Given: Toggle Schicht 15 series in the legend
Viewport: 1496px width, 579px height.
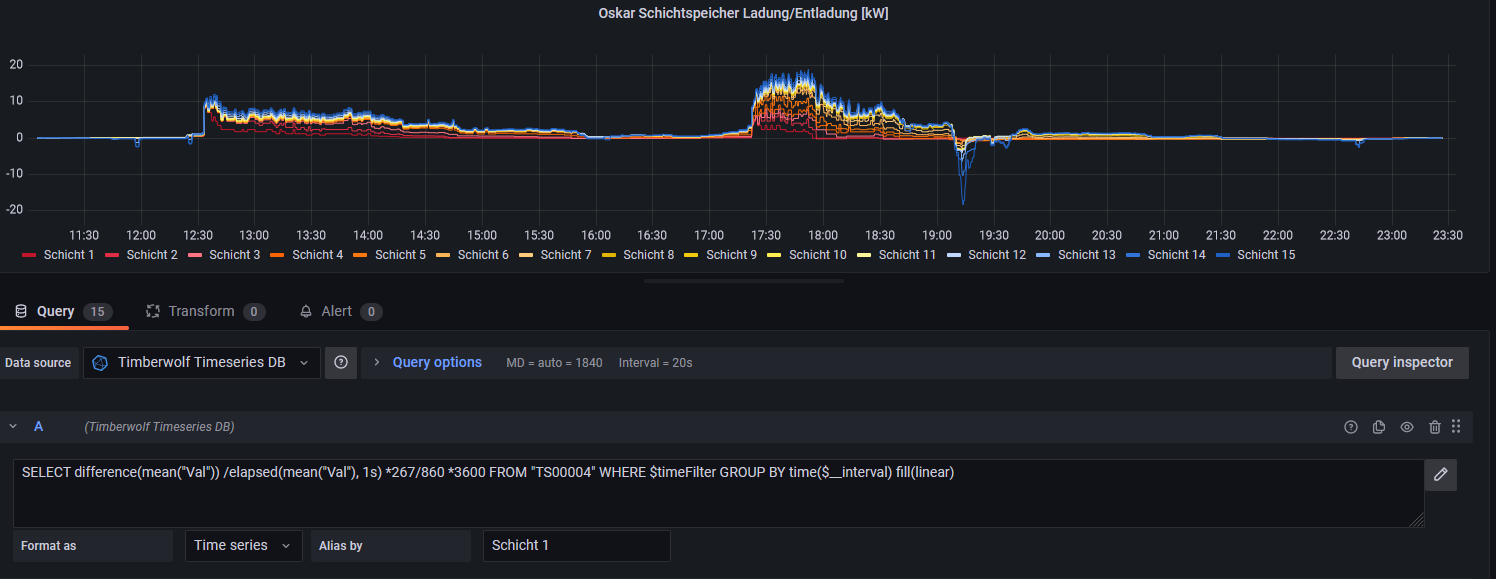Looking at the screenshot, I should click(1265, 255).
